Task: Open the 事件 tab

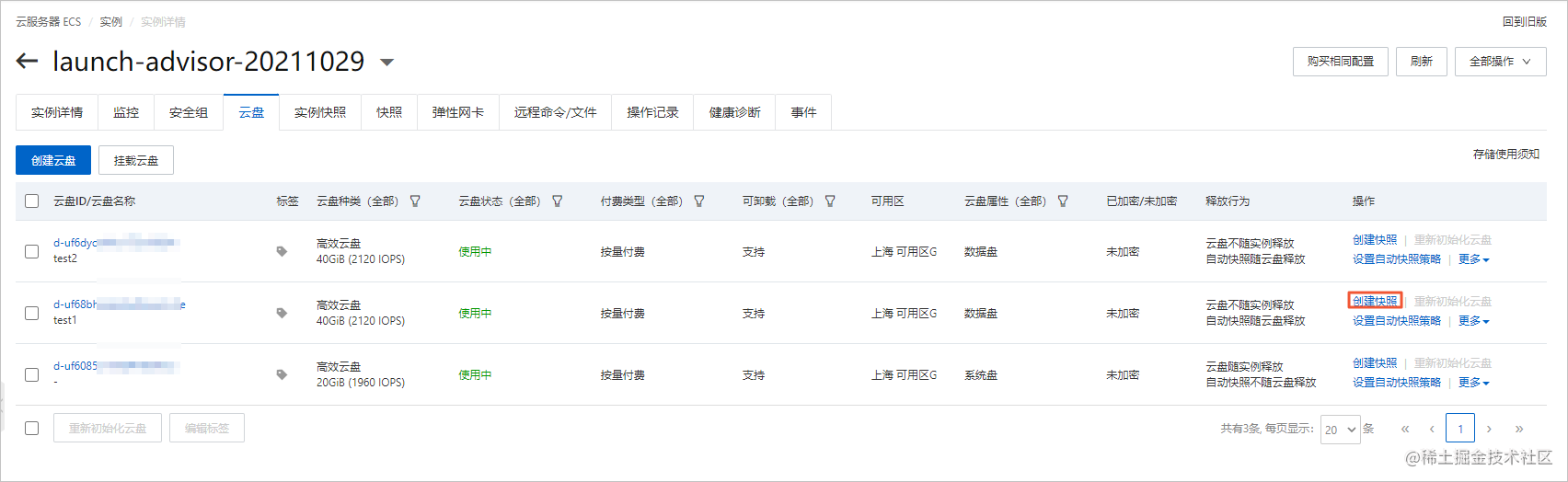Action: click(x=803, y=112)
